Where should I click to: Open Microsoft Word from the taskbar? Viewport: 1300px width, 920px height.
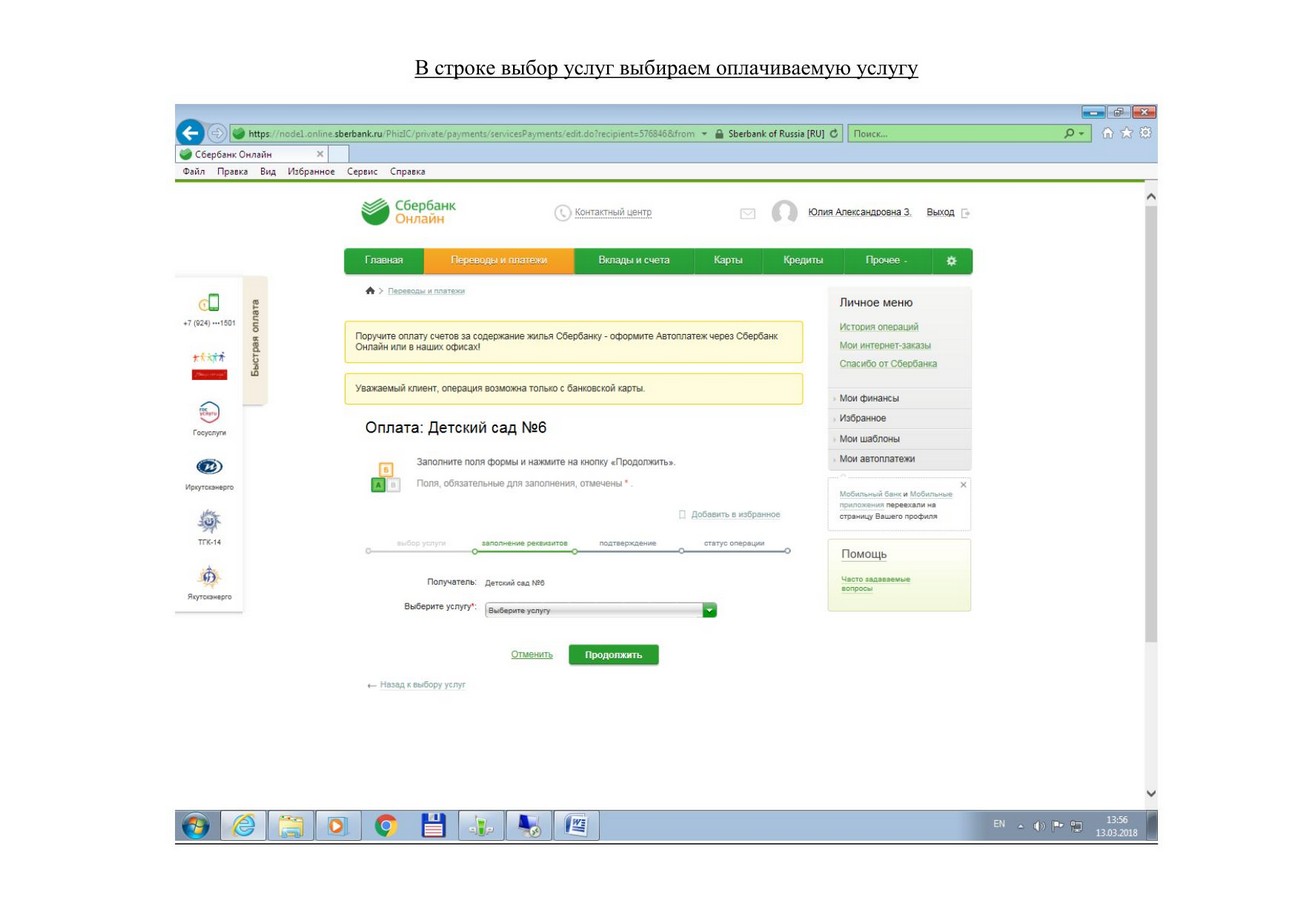tap(576, 826)
